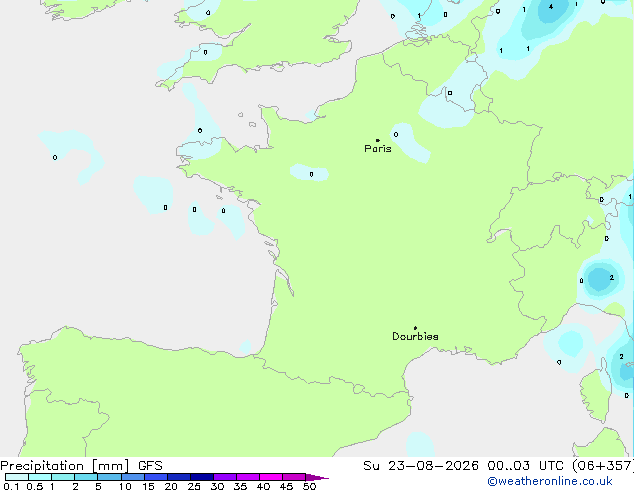Select the 30–35 mm purple swatch

(x=224, y=477)
